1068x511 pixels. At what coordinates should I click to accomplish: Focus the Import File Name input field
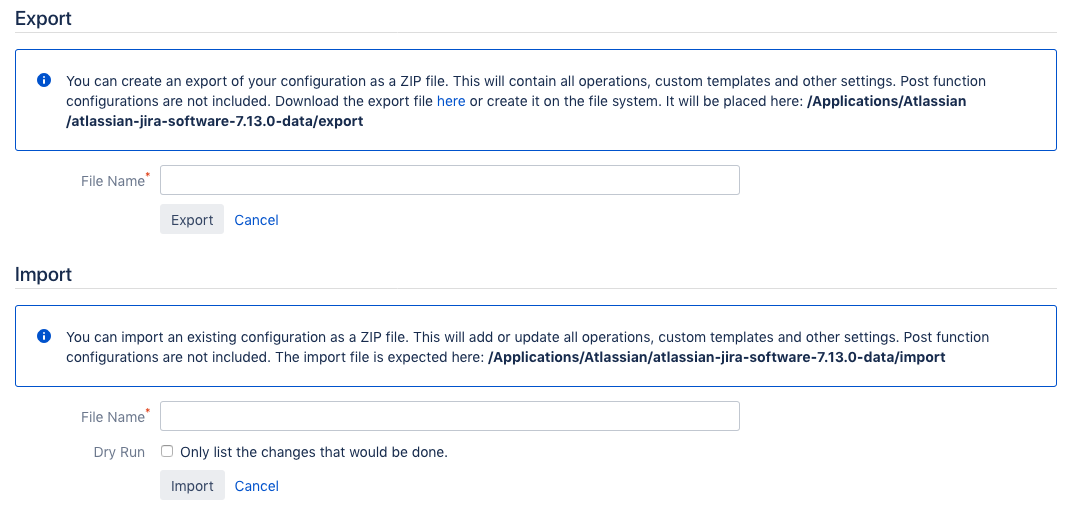pos(450,416)
